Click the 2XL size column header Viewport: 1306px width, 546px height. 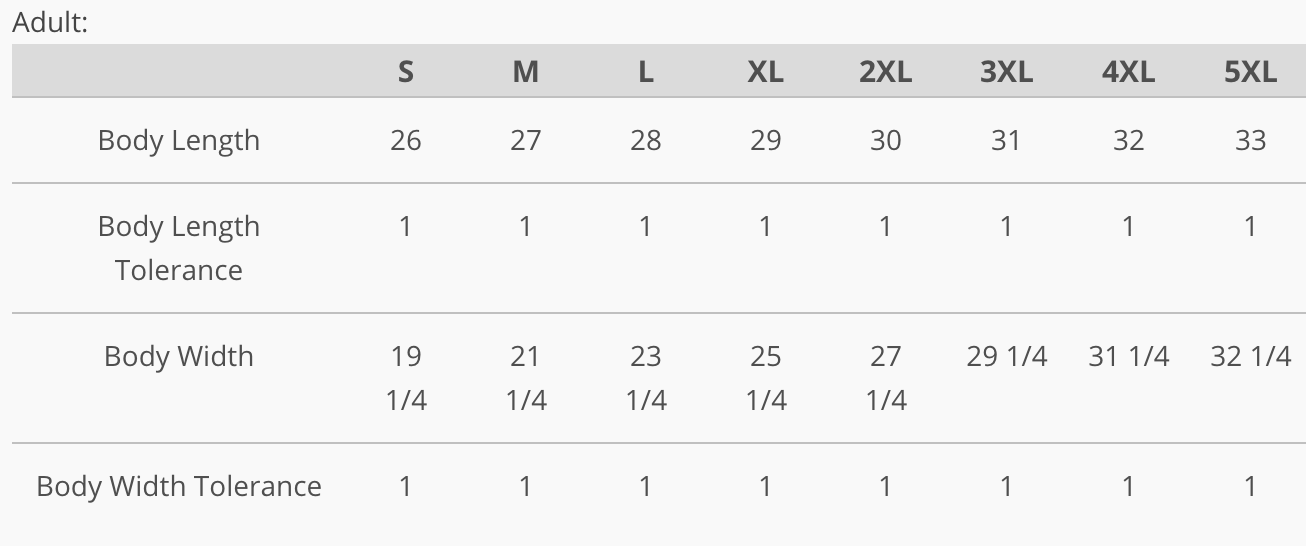coord(885,72)
